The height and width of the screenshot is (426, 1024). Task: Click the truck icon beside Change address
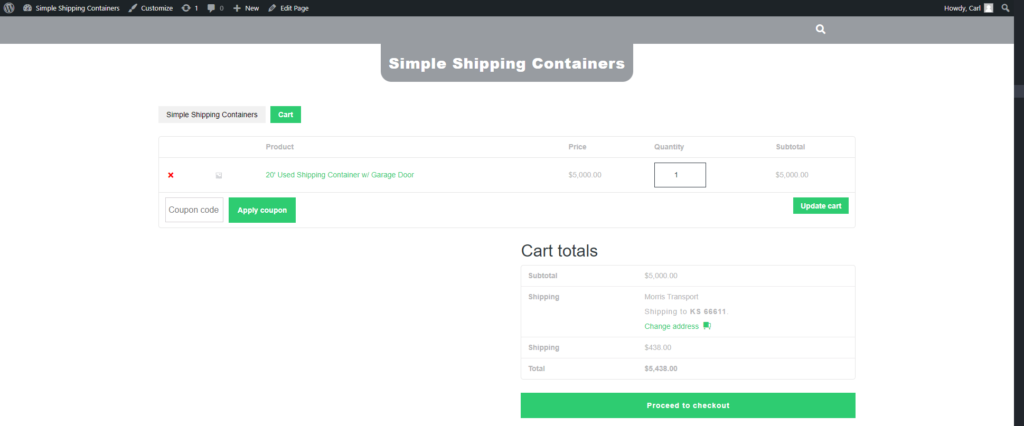click(x=707, y=326)
